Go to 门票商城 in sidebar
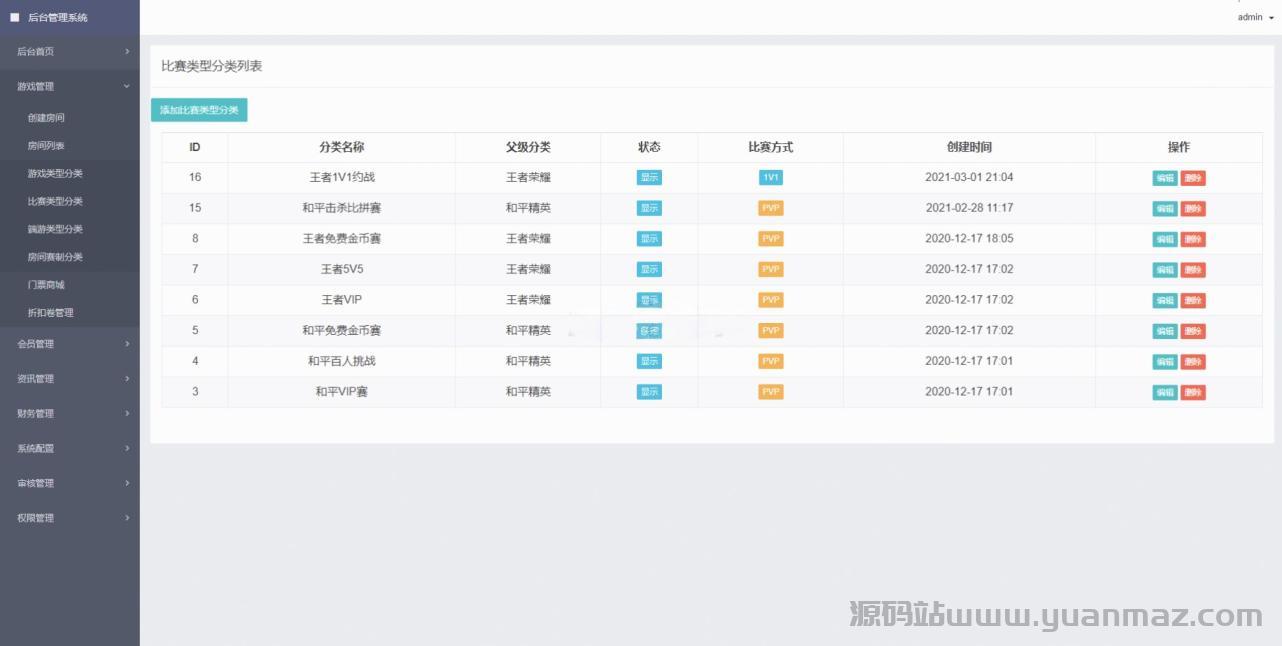Viewport: 1282px width, 646px height. pos(46,285)
